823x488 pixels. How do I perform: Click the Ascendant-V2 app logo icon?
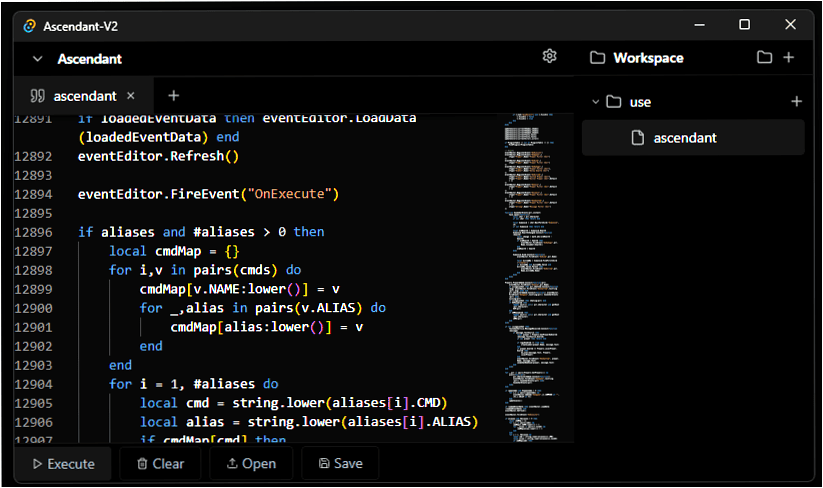point(29,26)
